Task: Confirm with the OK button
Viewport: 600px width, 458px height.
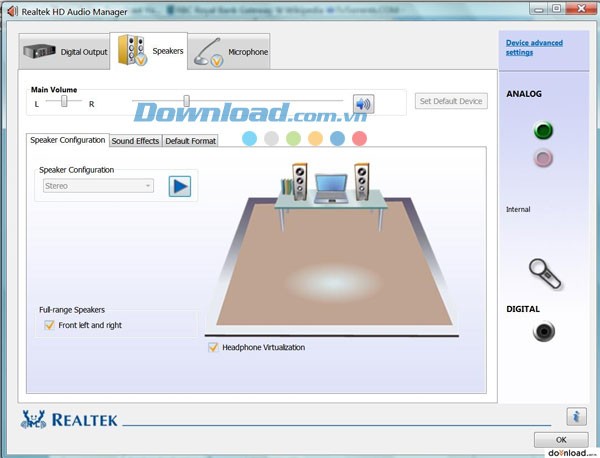Action: coord(561,440)
